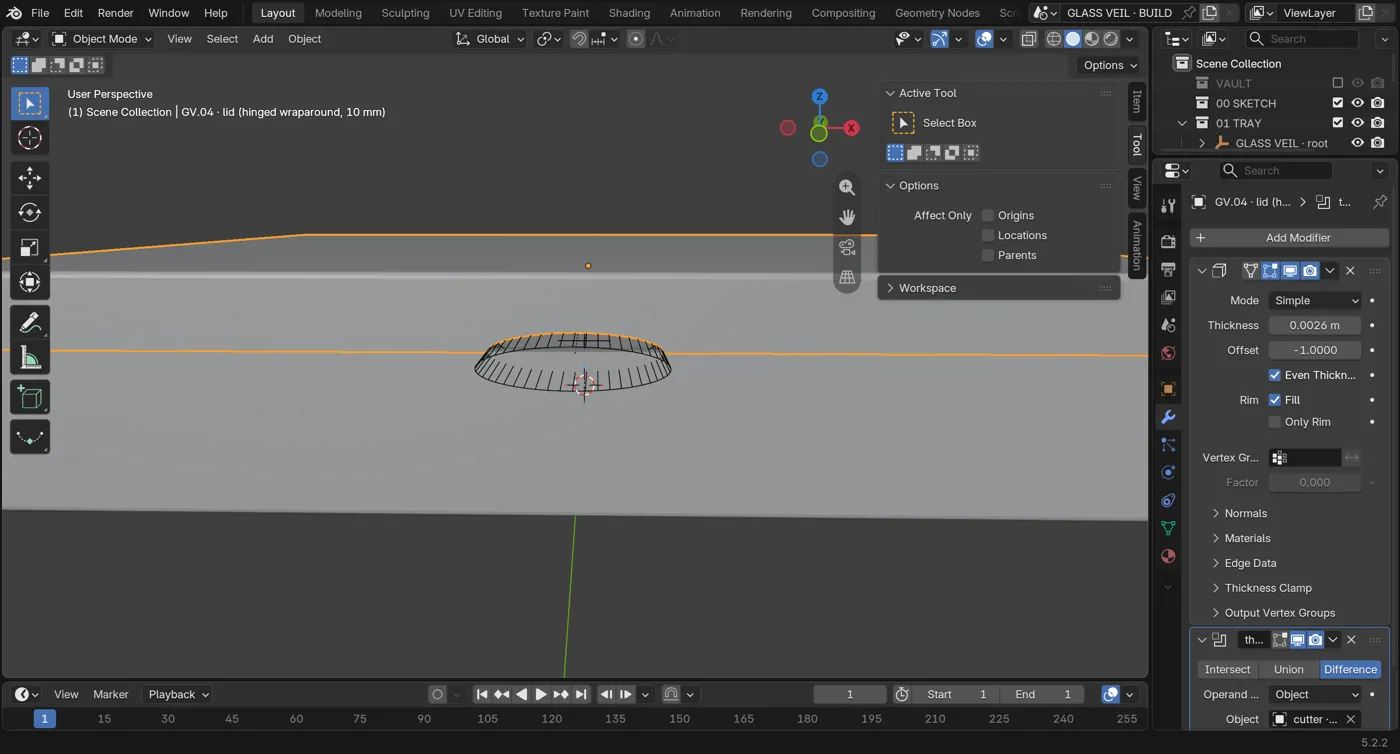Enable the Even Thickness checkbox

coord(1275,375)
